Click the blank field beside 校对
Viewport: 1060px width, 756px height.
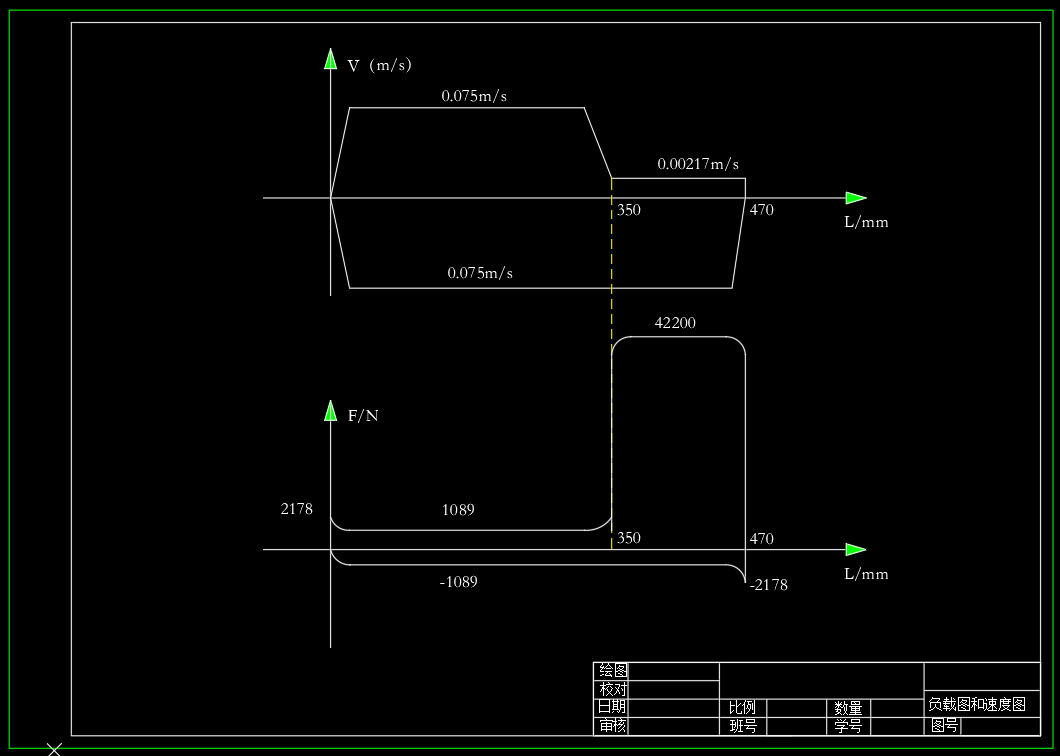(x=674, y=690)
